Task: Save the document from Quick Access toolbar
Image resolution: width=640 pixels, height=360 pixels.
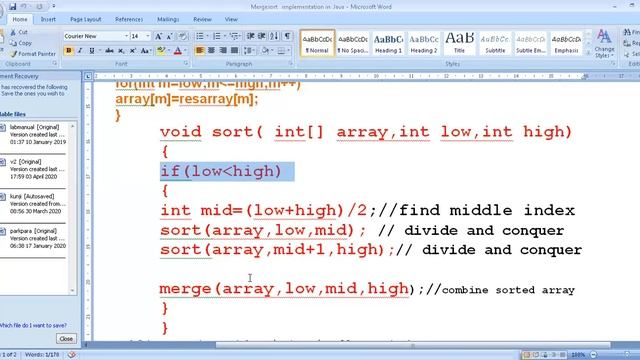Action: pos(13,7)
